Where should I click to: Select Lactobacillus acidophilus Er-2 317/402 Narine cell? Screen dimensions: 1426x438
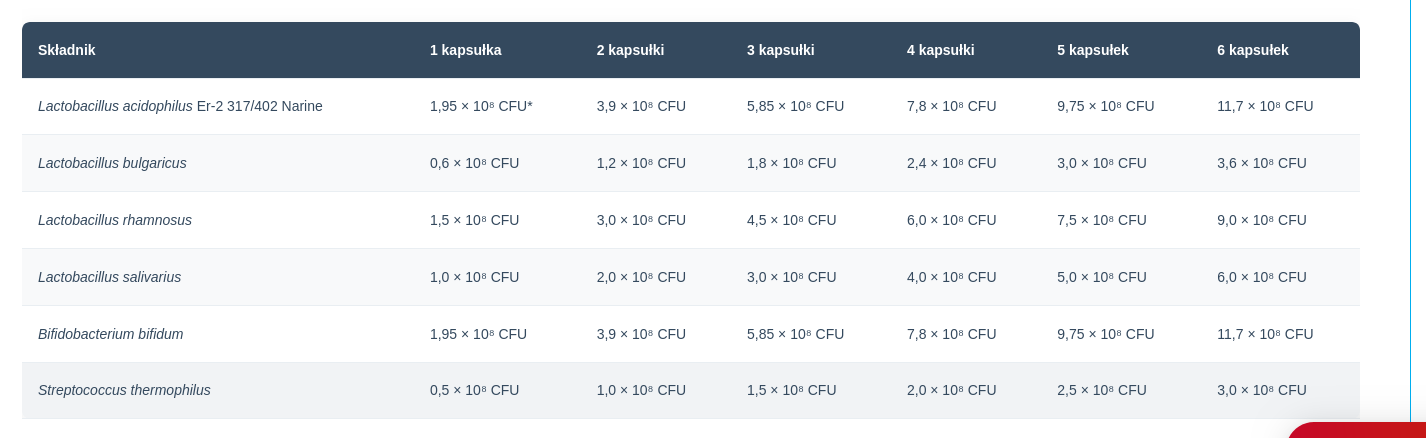(180, 106)
